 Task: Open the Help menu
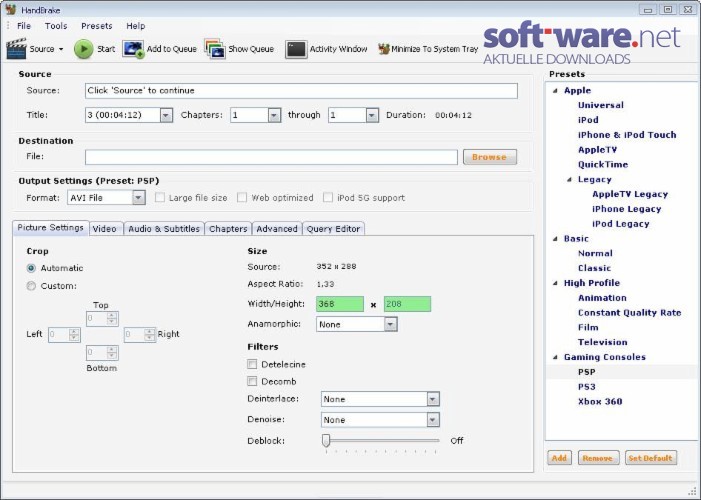[x=135, y=26]
